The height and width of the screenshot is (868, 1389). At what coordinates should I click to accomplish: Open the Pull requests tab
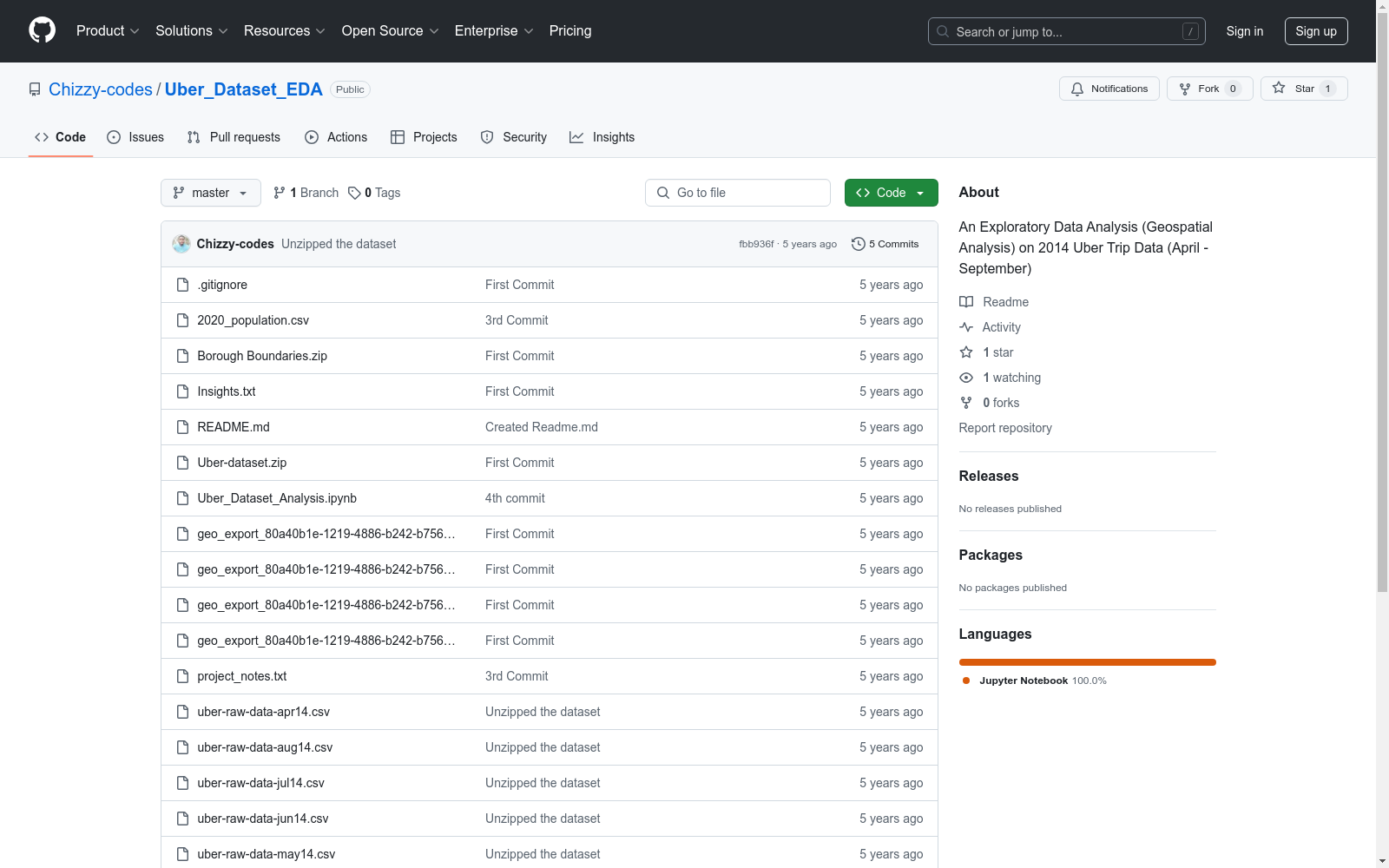pos(234,137)
